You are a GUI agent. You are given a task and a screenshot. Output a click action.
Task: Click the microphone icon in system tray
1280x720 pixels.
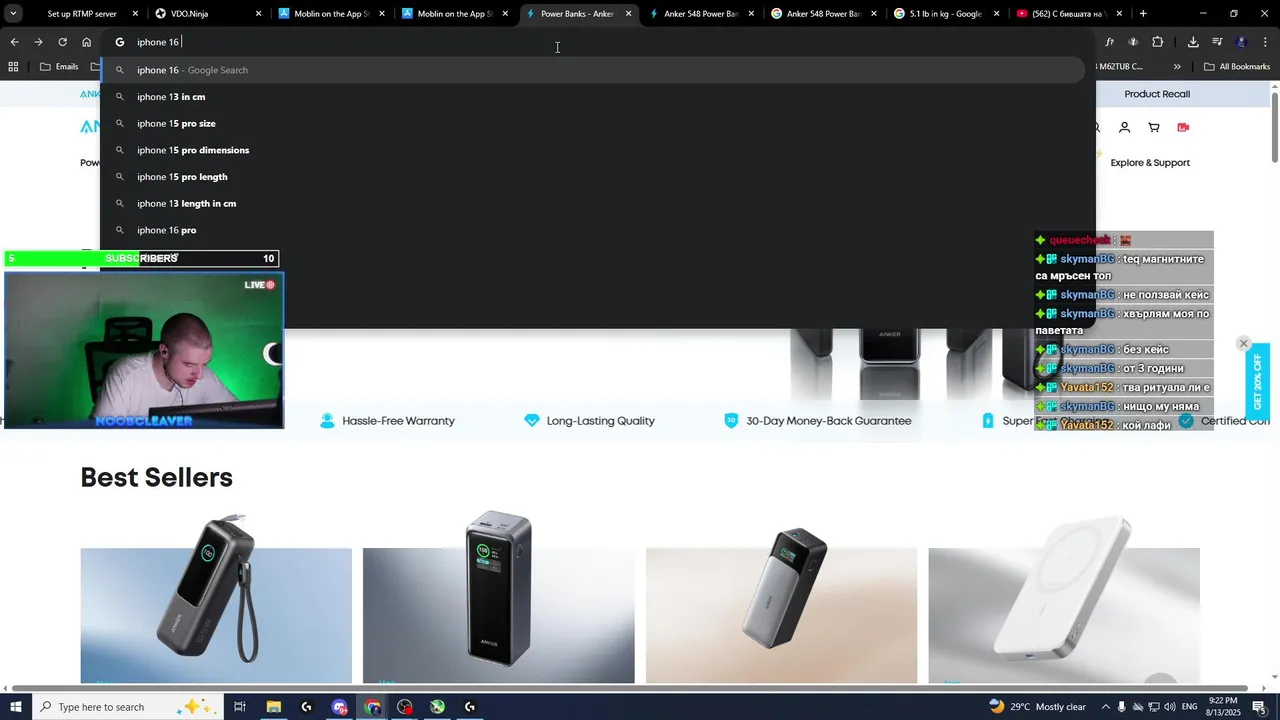pos(1121,707)
